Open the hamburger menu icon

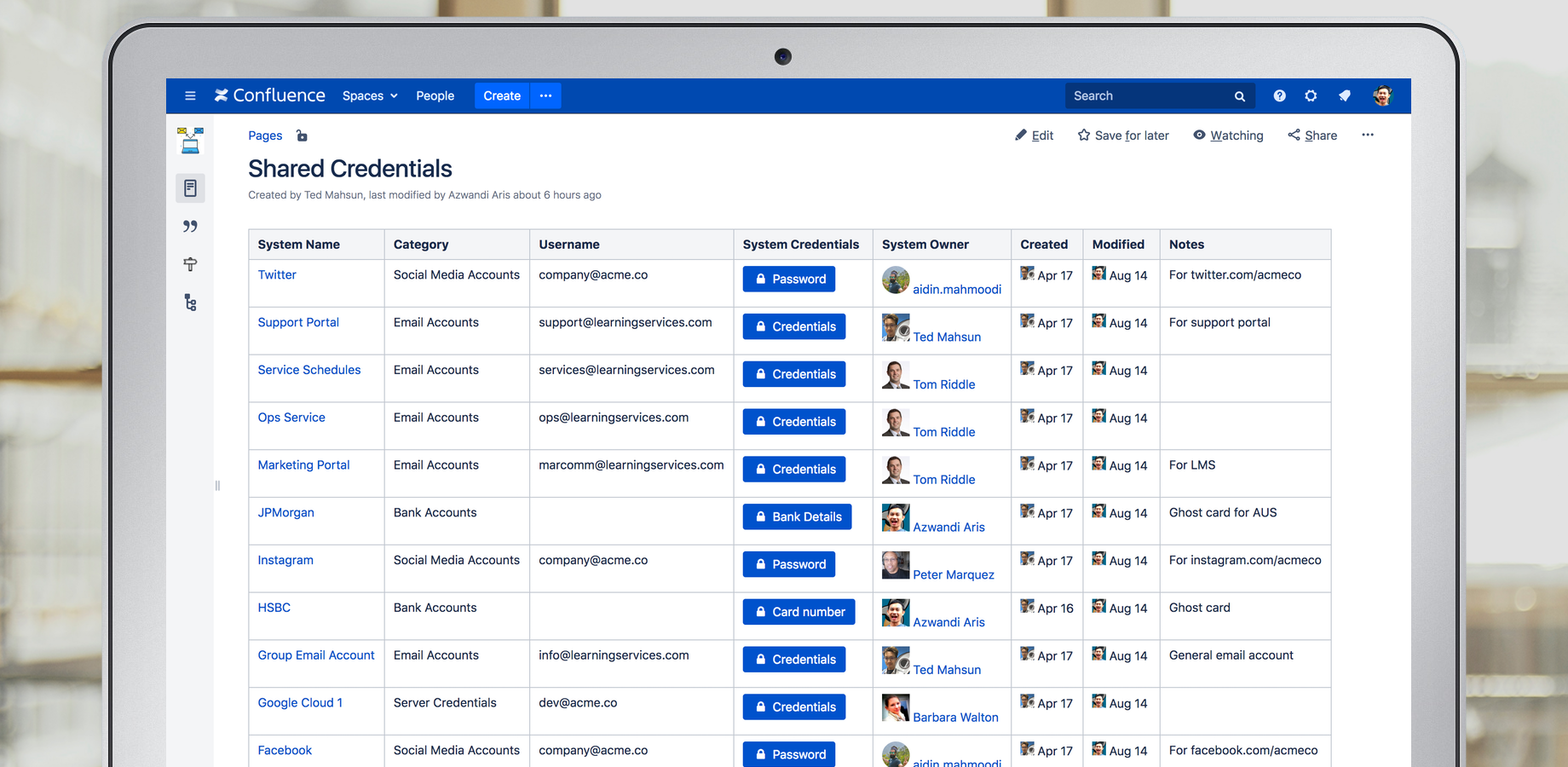click(x=190, y=96)
